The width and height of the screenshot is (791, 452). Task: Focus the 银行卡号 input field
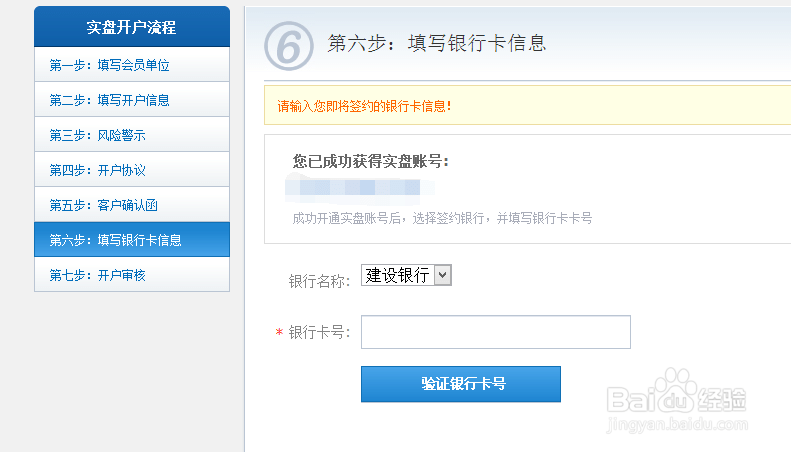point(495,332)
